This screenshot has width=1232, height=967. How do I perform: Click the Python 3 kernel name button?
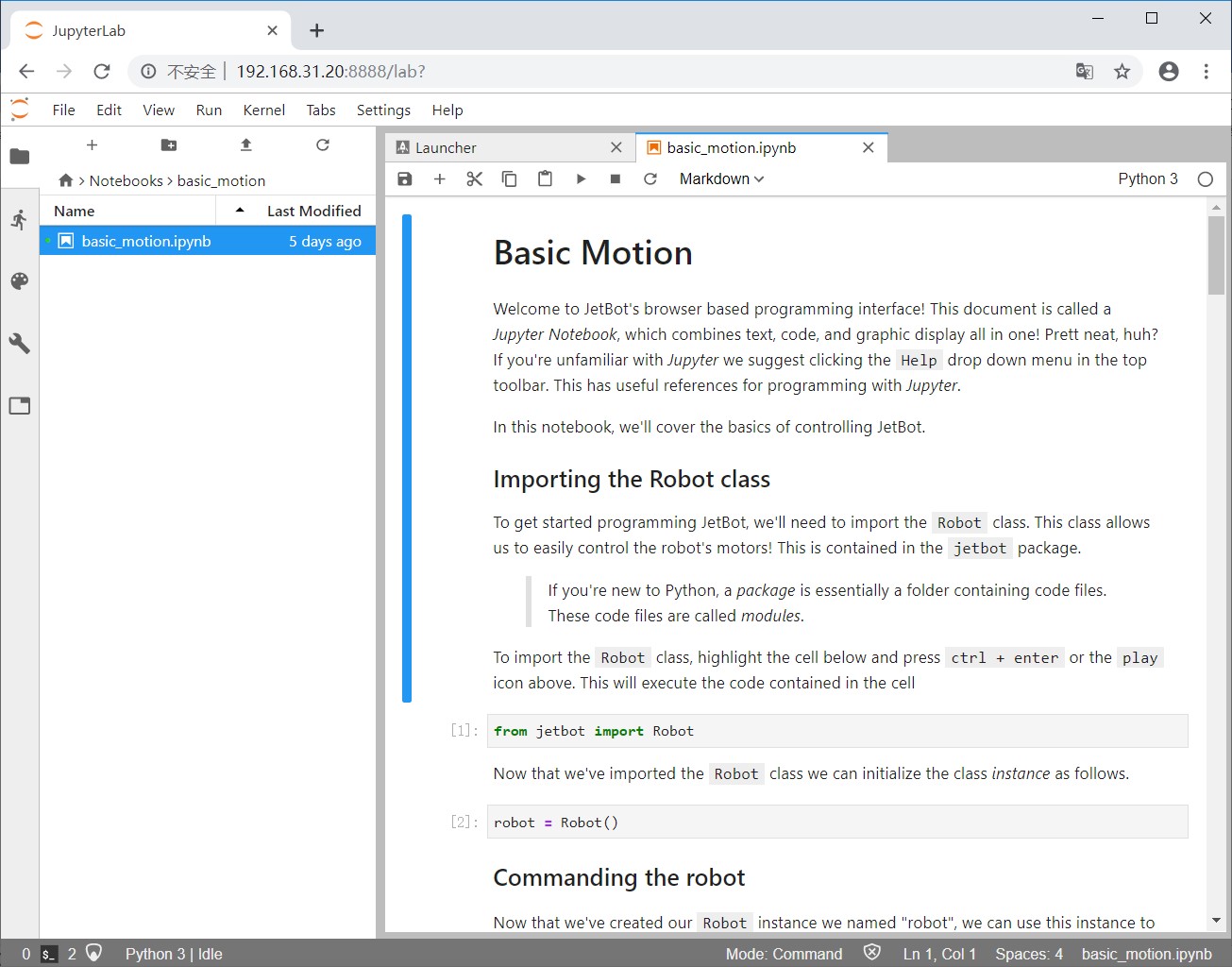pyautogui.click(x=1148, y=178)
